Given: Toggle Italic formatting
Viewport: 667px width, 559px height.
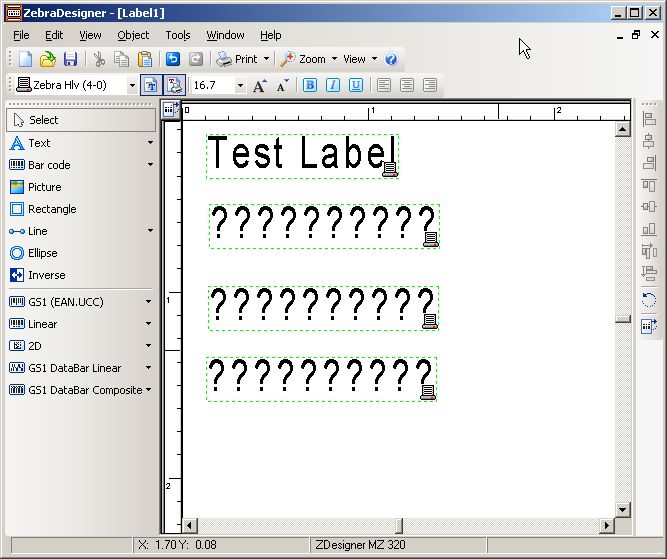Looking at the screenshot, I should 333,85.
